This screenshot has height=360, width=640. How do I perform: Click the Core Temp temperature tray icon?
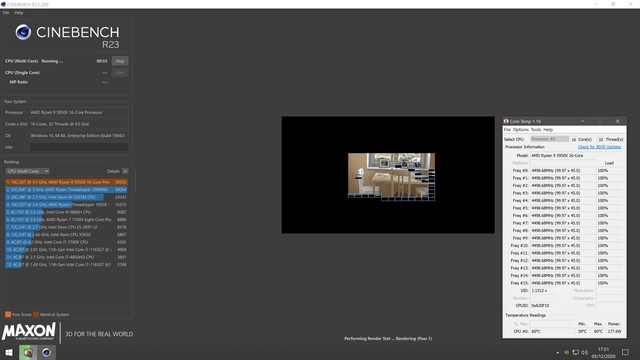coord(567,352)
